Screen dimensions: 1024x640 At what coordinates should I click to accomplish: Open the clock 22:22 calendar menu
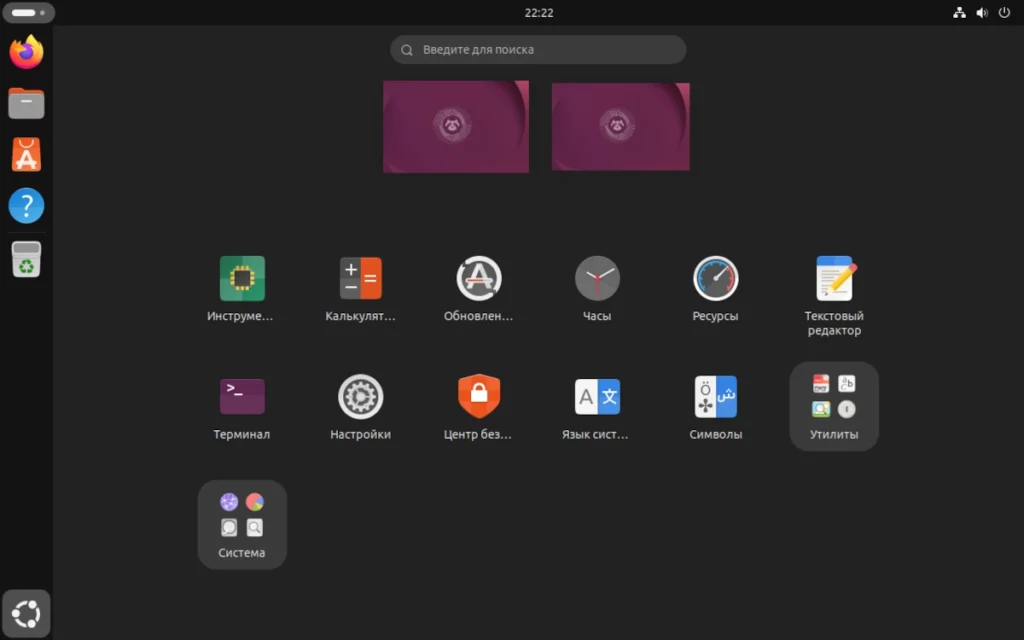pos(539,12)
